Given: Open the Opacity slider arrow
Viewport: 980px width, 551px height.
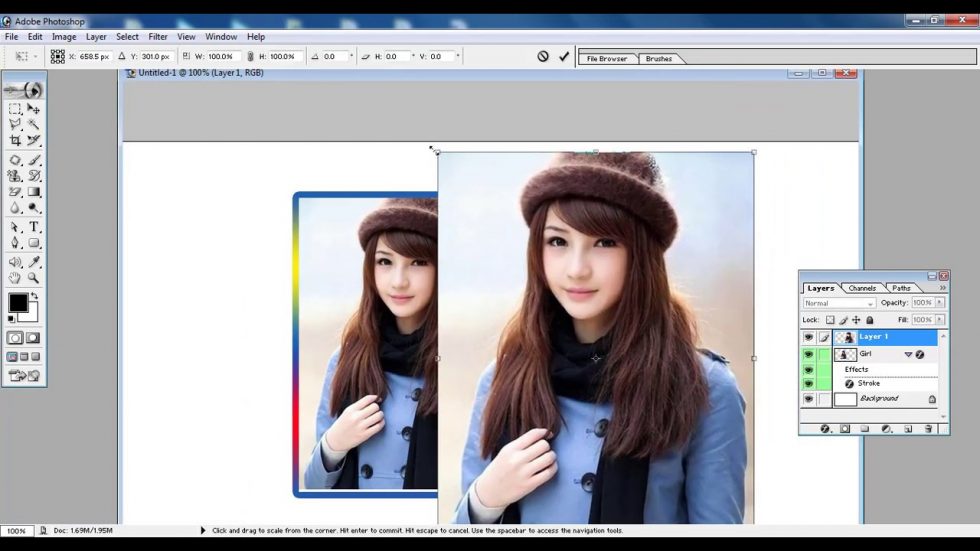Looking at the screenshot, I should 939,302.
